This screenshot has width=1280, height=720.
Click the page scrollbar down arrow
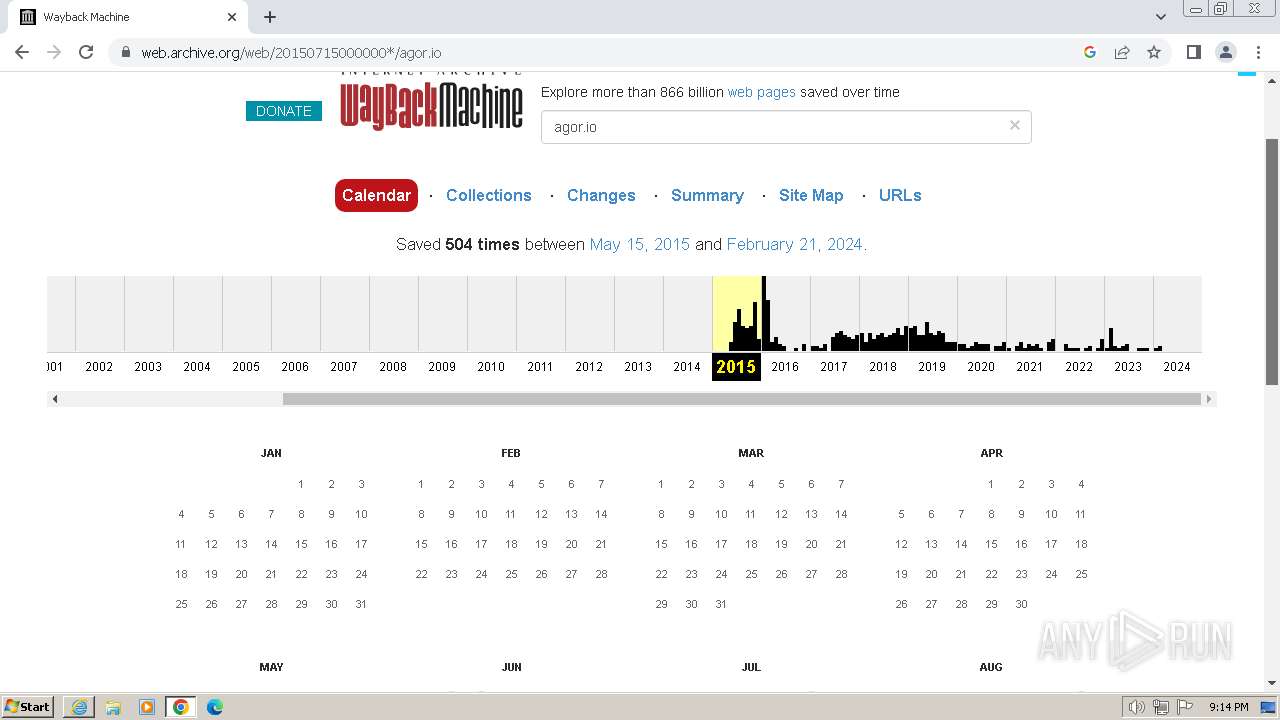1272,684
